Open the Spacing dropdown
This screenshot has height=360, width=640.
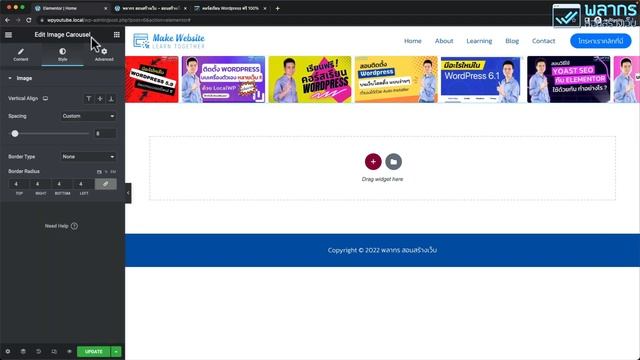click(88, 116)
